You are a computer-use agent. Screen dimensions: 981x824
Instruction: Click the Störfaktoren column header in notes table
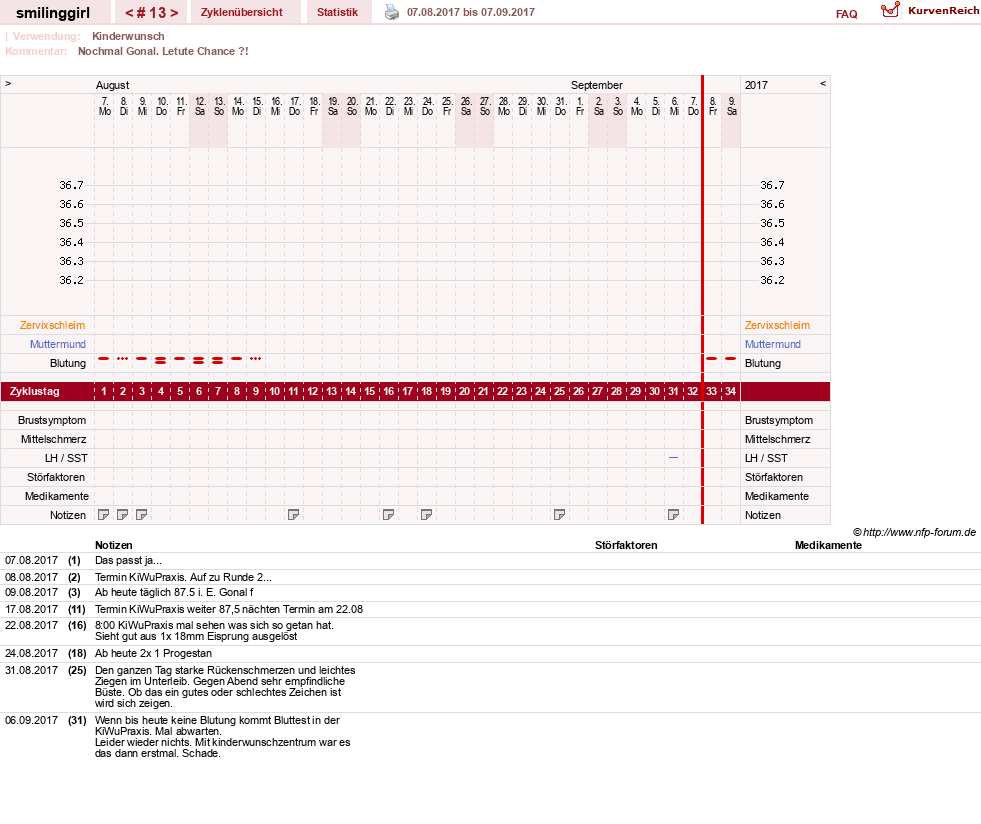[626, 545]
